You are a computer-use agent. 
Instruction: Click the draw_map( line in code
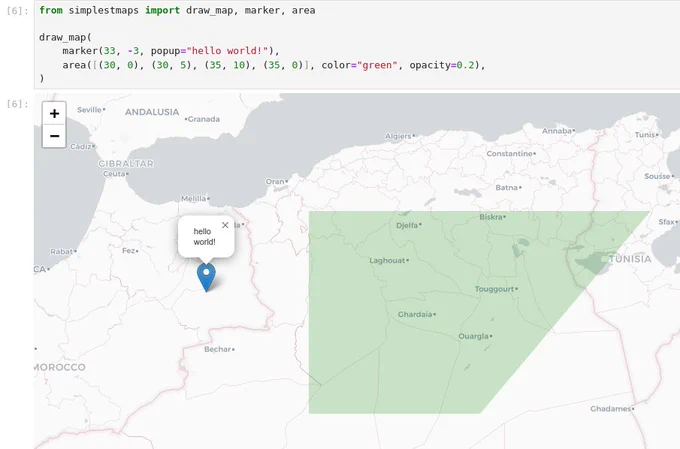pos(65,37)
